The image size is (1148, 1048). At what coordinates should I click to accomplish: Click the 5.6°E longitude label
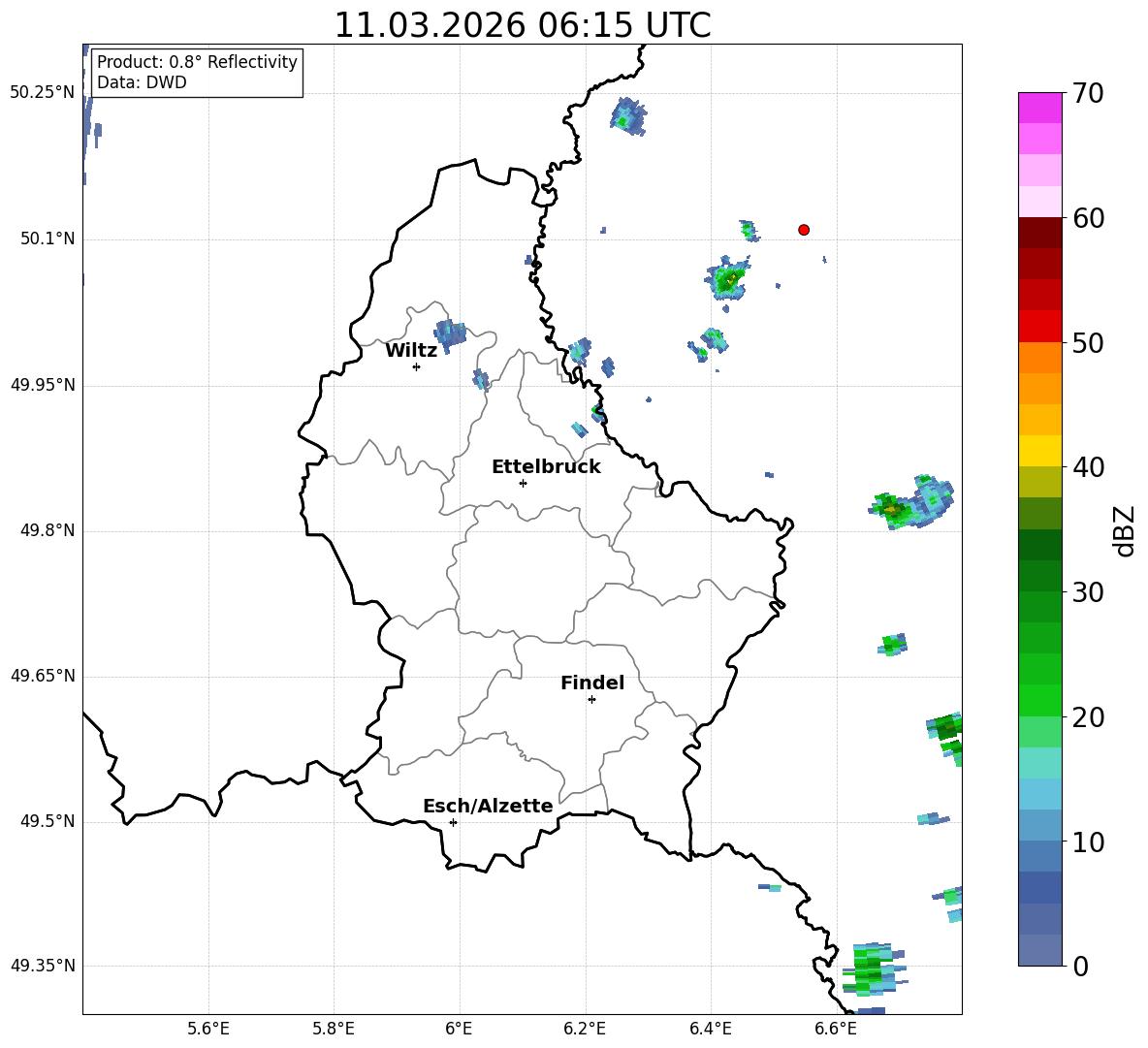click(x=208, y=1029)
